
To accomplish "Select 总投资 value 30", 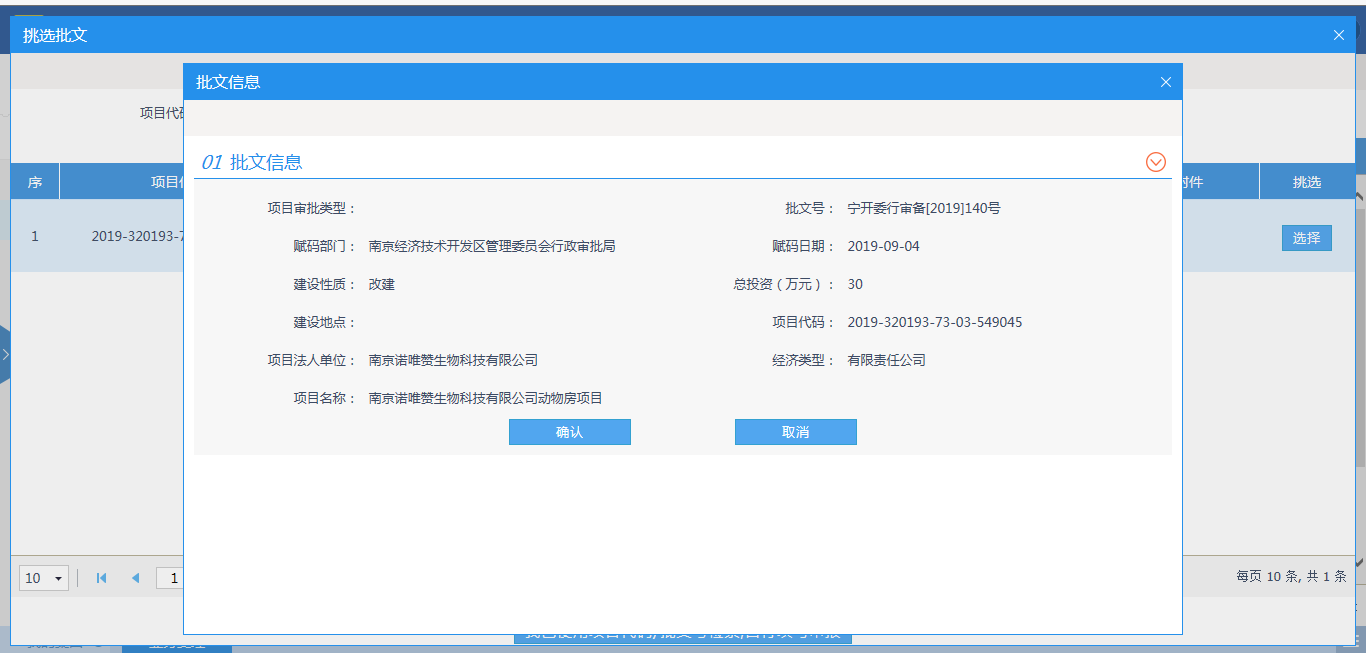I will click(x=855, y=285).
